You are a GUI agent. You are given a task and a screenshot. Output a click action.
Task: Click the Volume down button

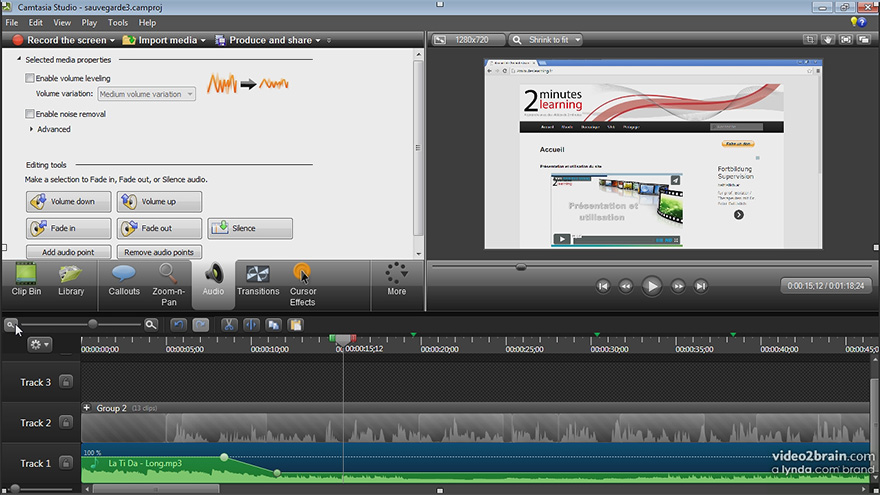(68, 201)
